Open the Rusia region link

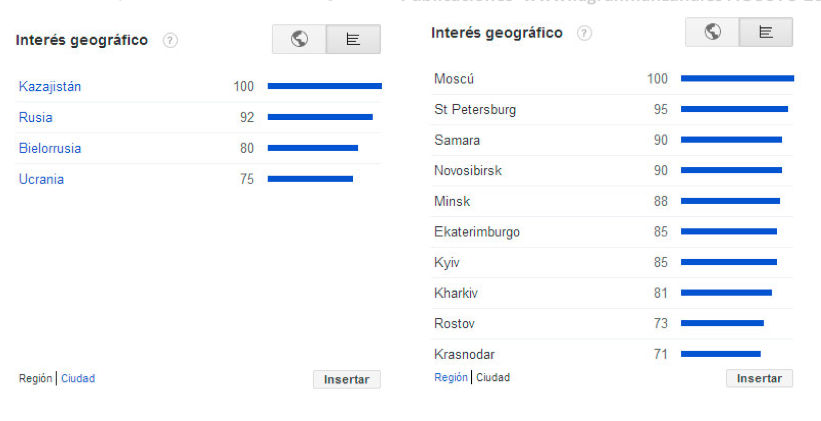point(35,118)
